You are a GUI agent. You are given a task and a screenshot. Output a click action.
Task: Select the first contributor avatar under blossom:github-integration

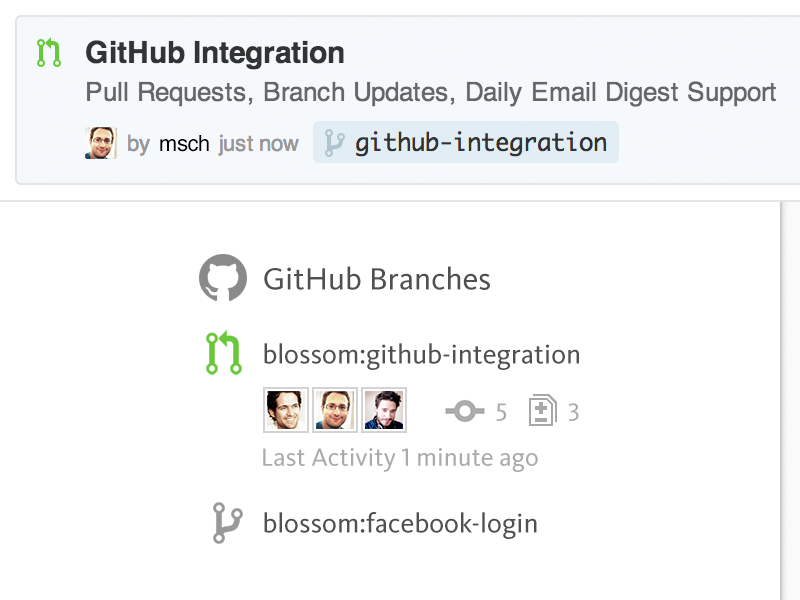(x=286, y=410)
